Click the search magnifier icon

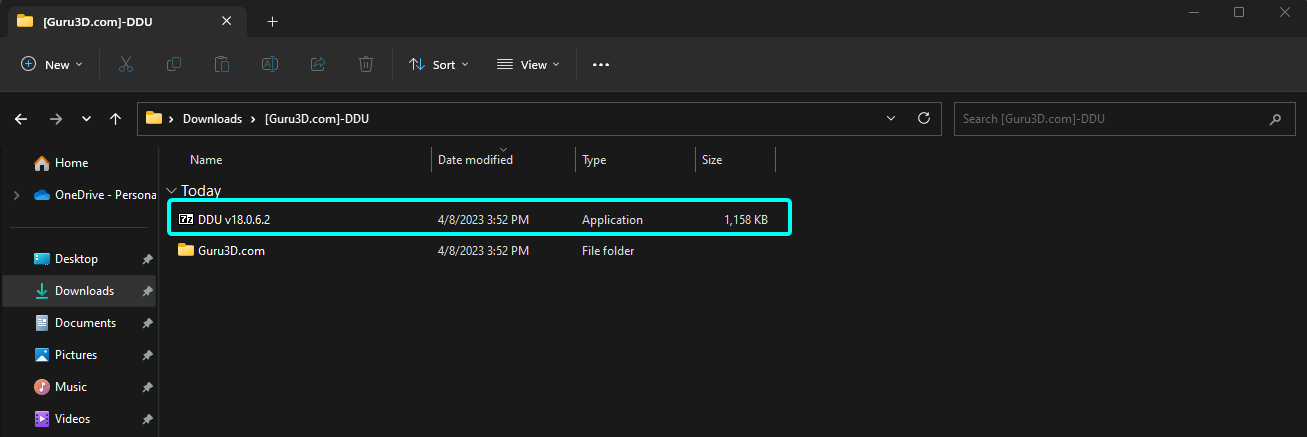[x=1275, y=119]
